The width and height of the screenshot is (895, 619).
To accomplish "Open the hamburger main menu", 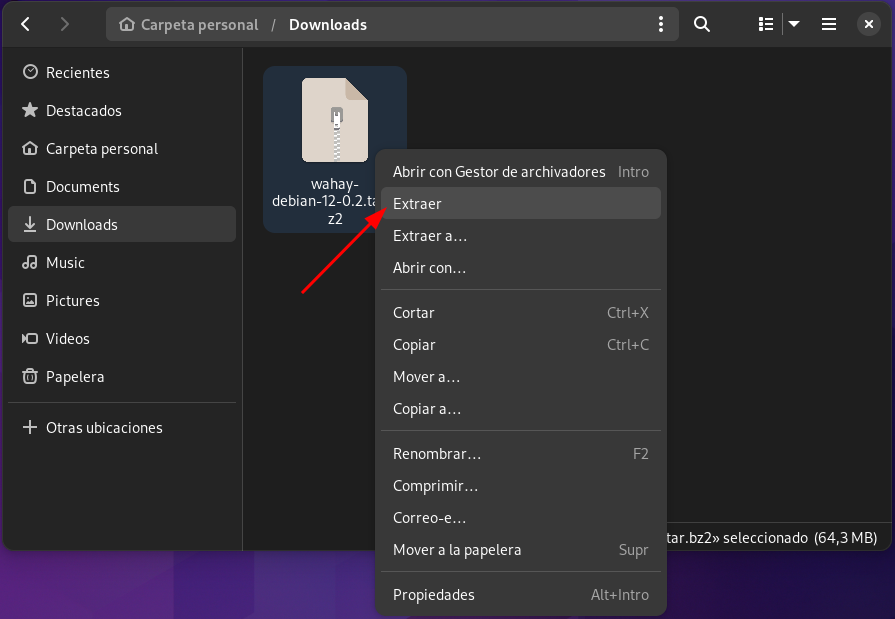I will 829,24.
